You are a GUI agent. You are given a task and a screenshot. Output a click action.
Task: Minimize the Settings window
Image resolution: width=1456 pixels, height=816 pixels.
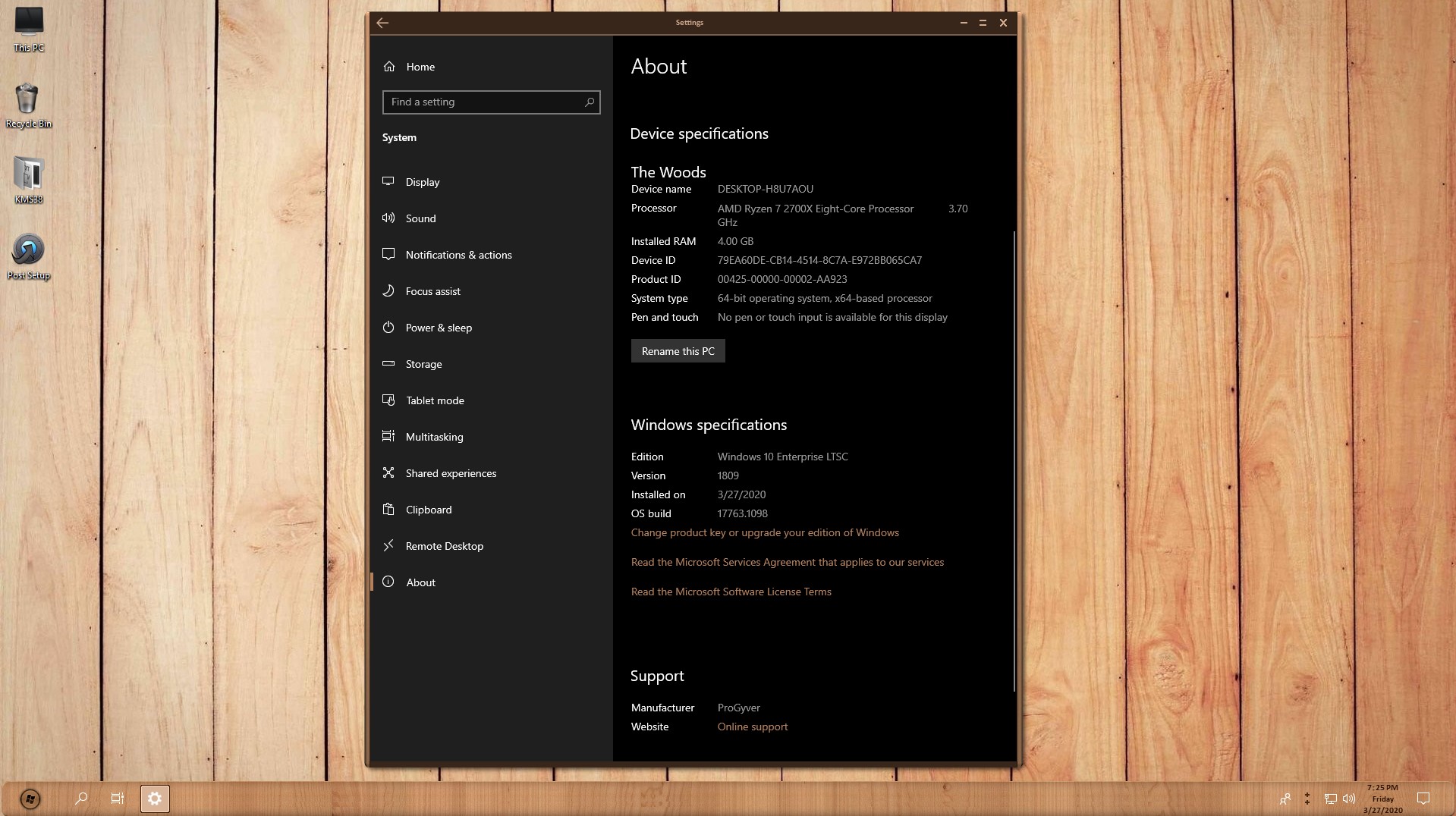click(x=964, y=23)
